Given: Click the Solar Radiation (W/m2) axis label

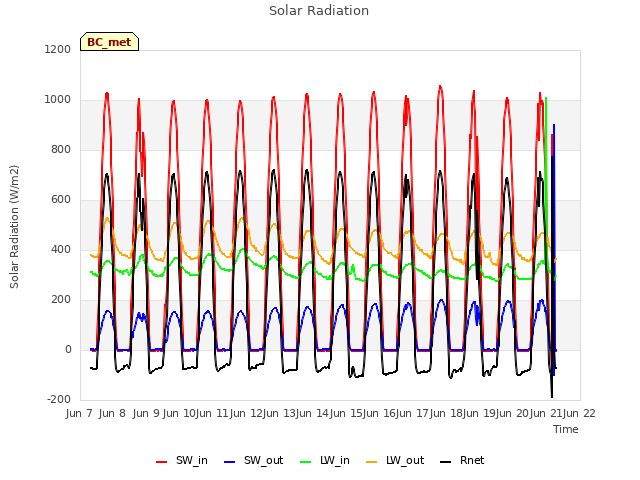Looking at the screenshot, I should pos(14,227).
